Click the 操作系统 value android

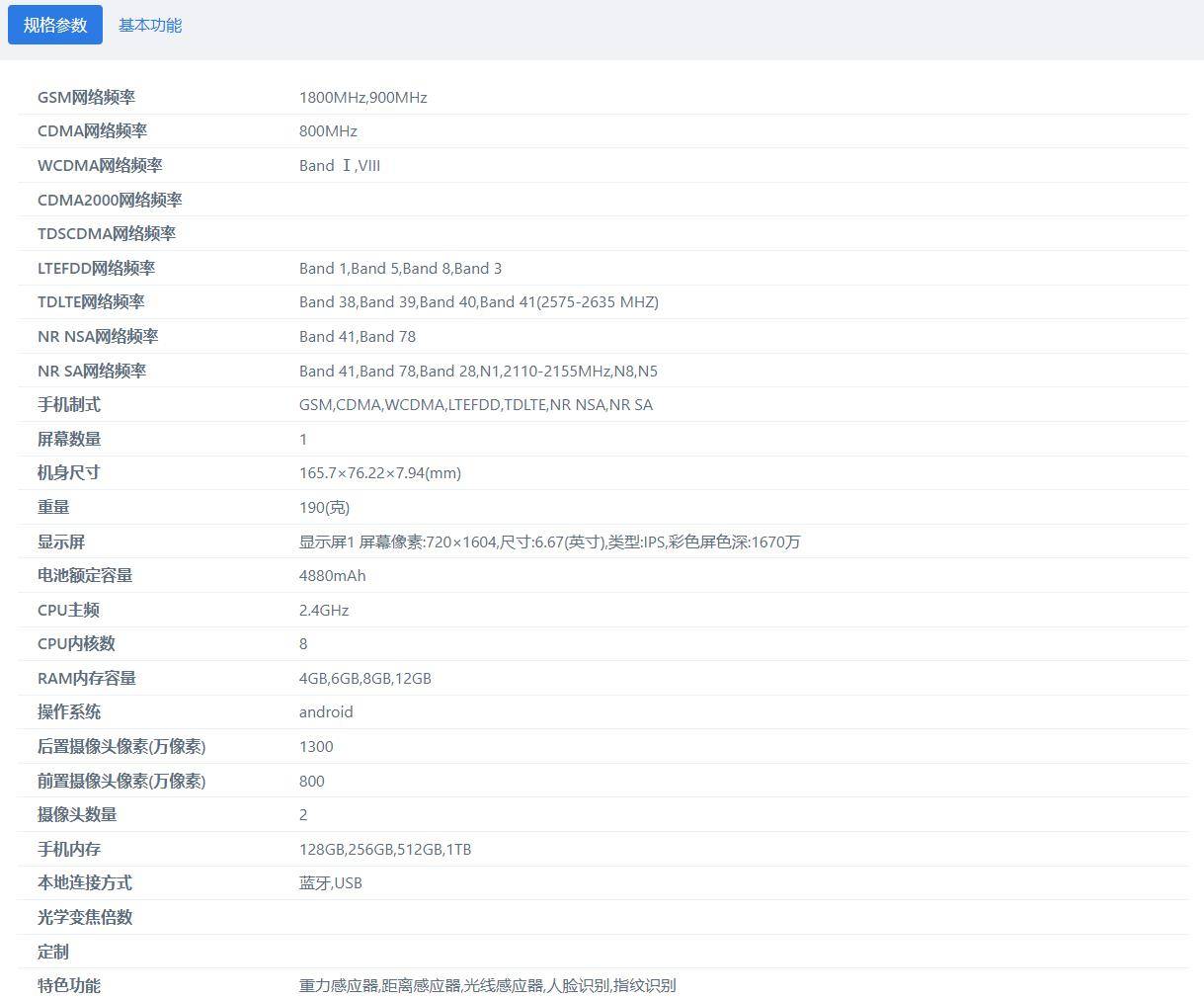click(x=326, y=711)
